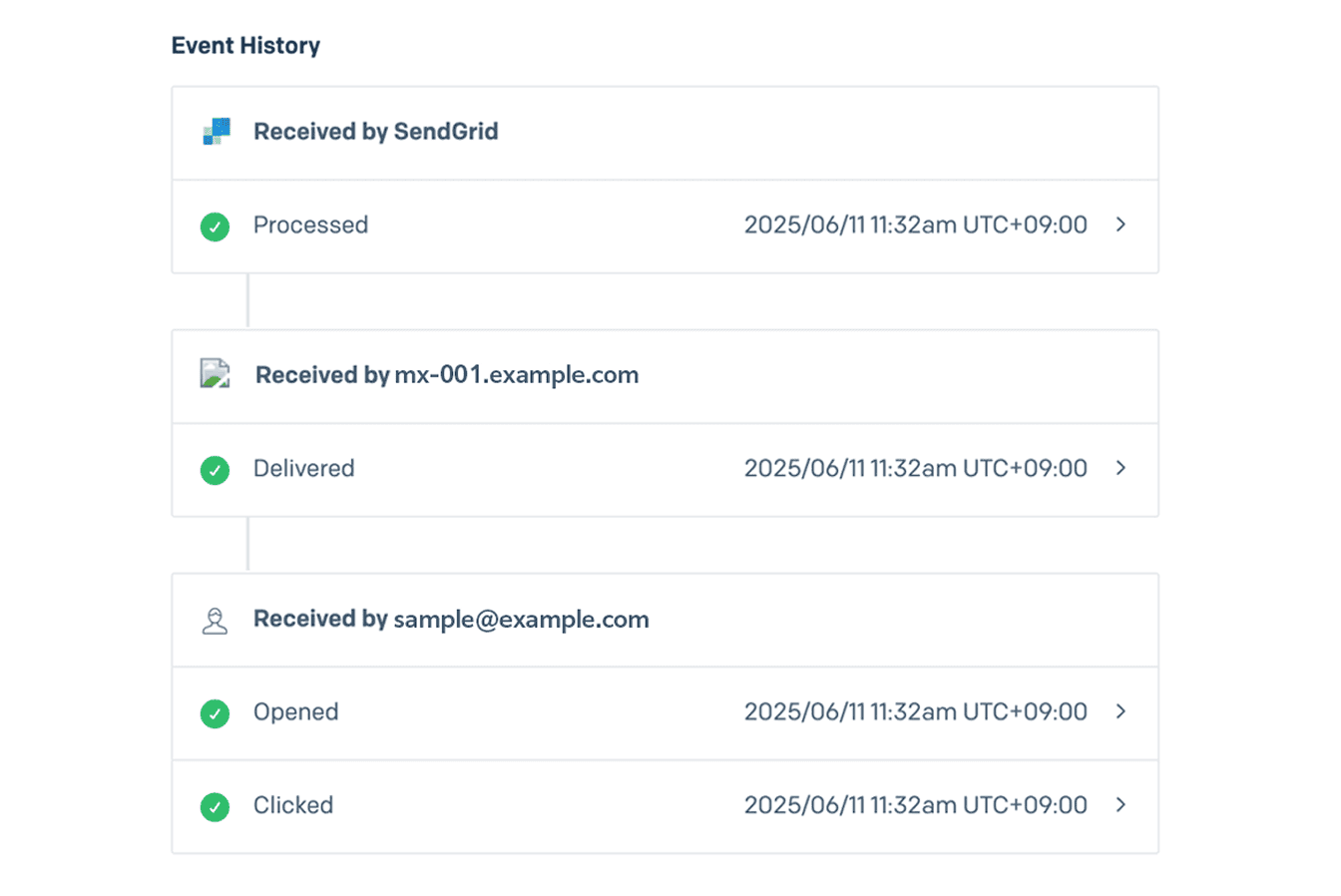Click the green check icon for Clicked
Image resolution: width=1341 pixels, height=896 pixels.
[215, 806]
